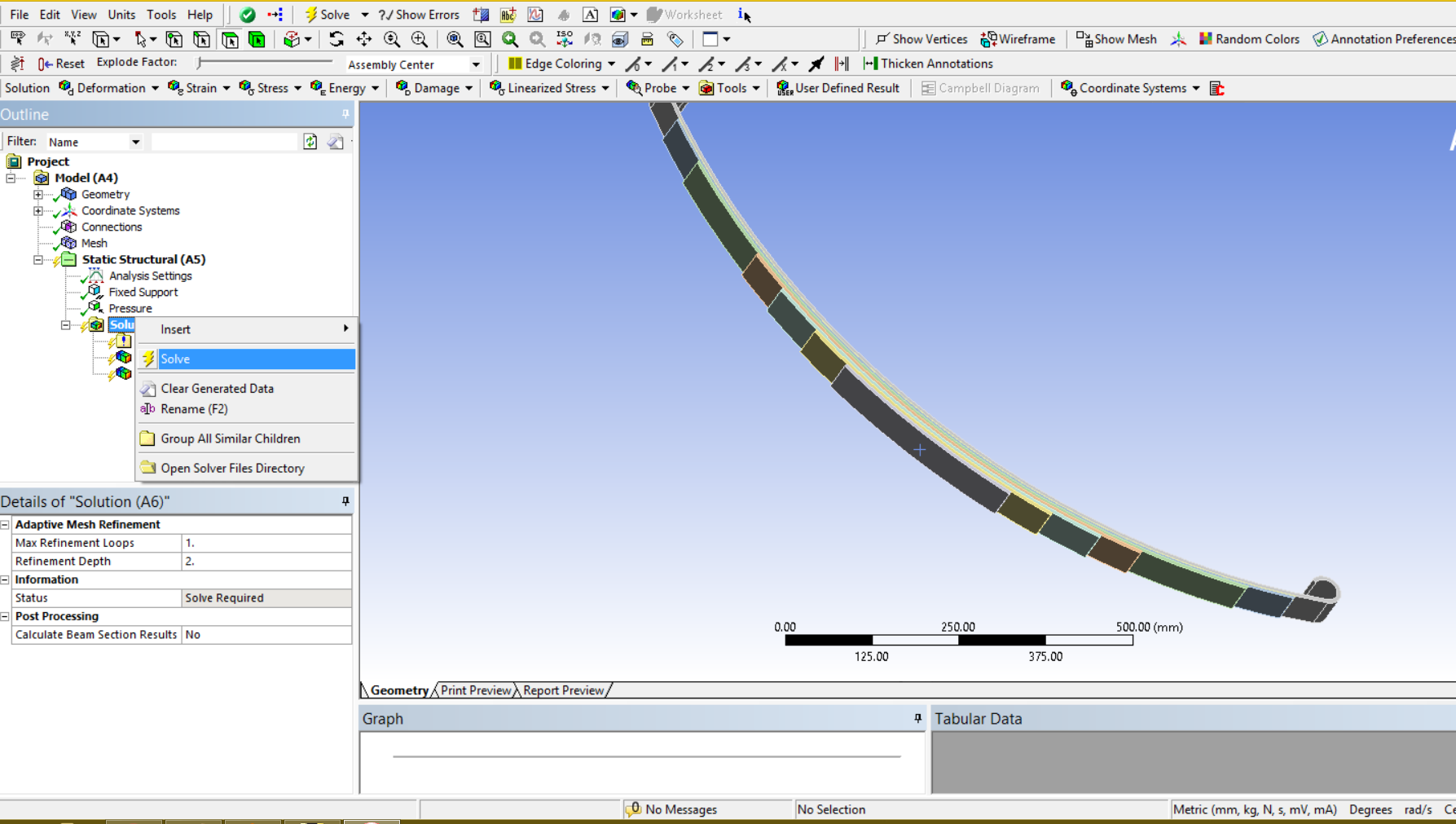Switch to the Report Preview tab
Image resolution: width=1456 pixels, height=824 pixels.
[564, 690]
